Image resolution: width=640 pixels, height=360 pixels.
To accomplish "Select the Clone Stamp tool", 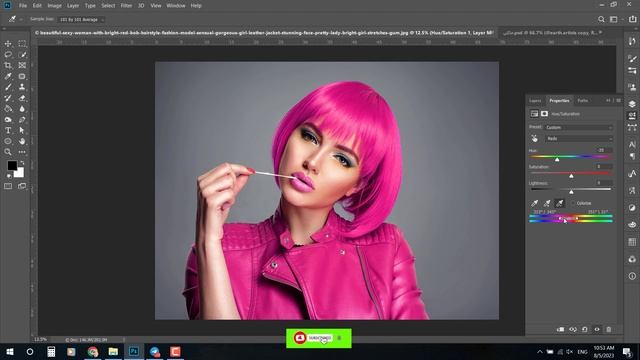I will pyautogui.click(x=22, y=87).
